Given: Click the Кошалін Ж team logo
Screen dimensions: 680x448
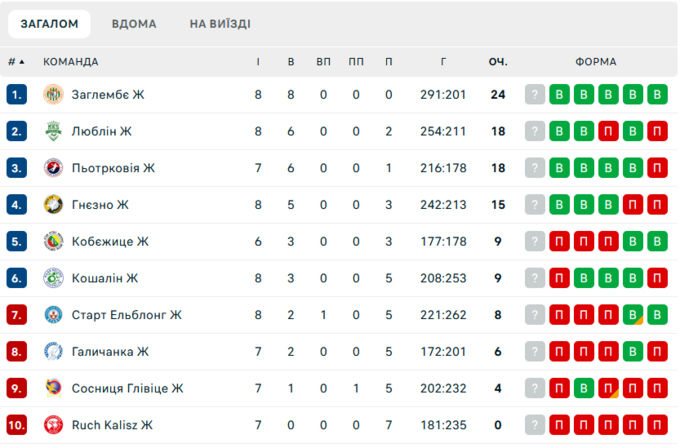Looking at the screenshot, I should 54,278.
